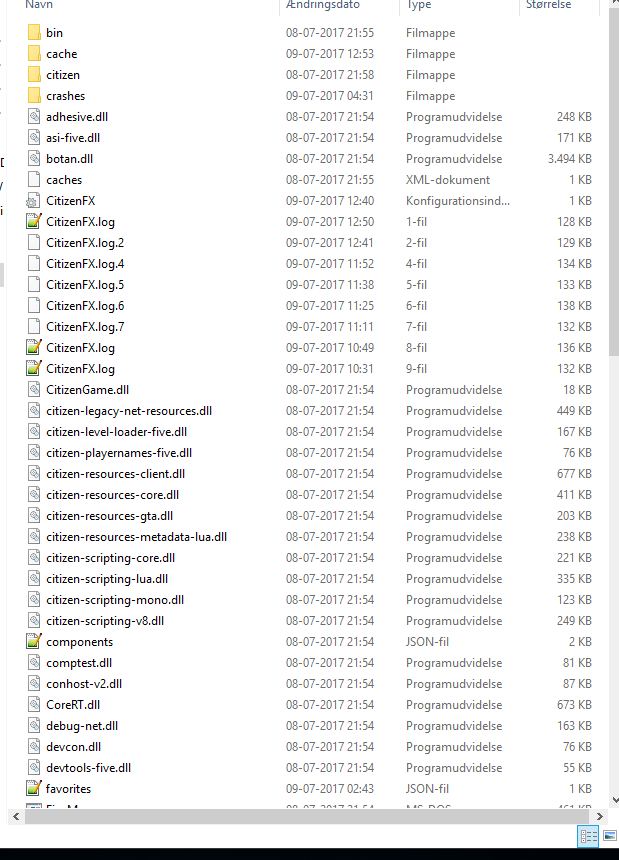Click the 3.494 KB size of botan.dll

(x=570, y=159)
